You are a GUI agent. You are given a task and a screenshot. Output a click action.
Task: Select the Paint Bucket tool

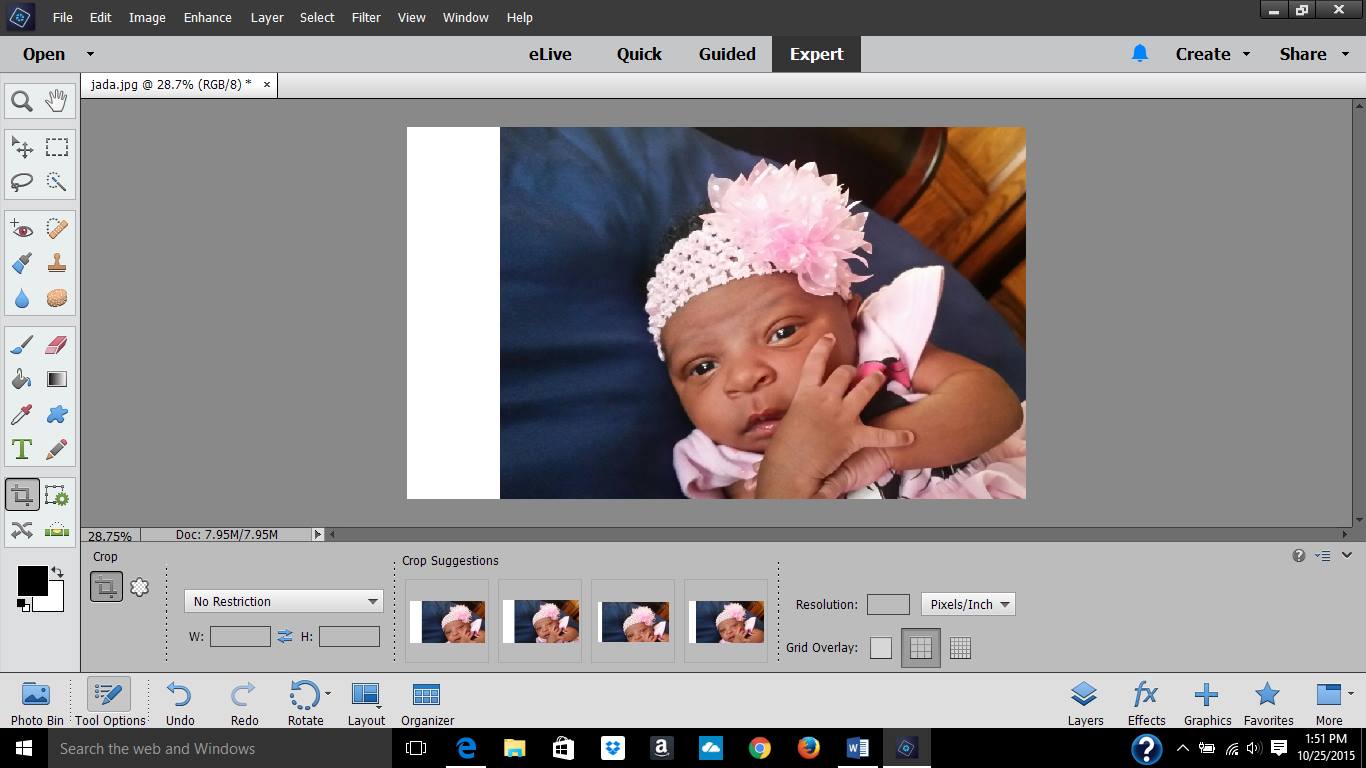pos(22,380)
